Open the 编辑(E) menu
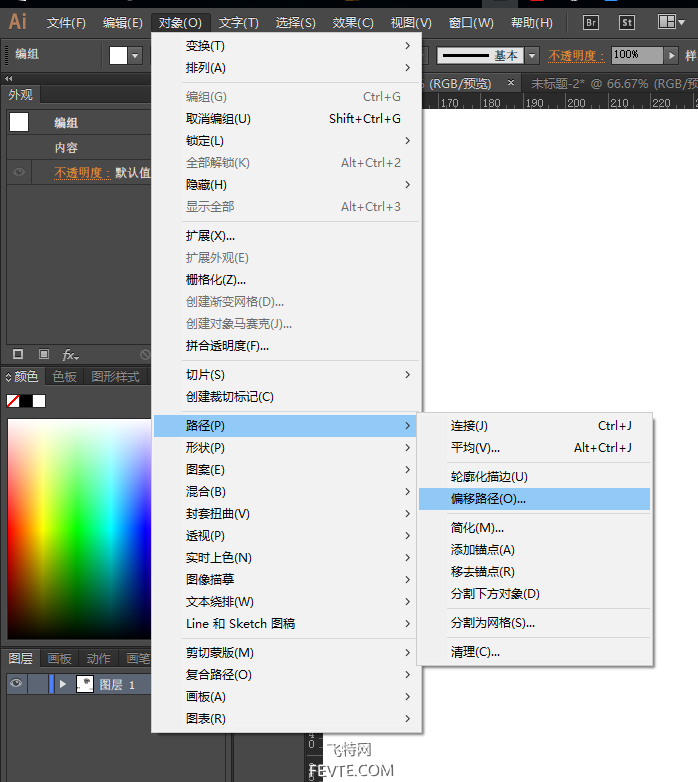 [123, 23]
